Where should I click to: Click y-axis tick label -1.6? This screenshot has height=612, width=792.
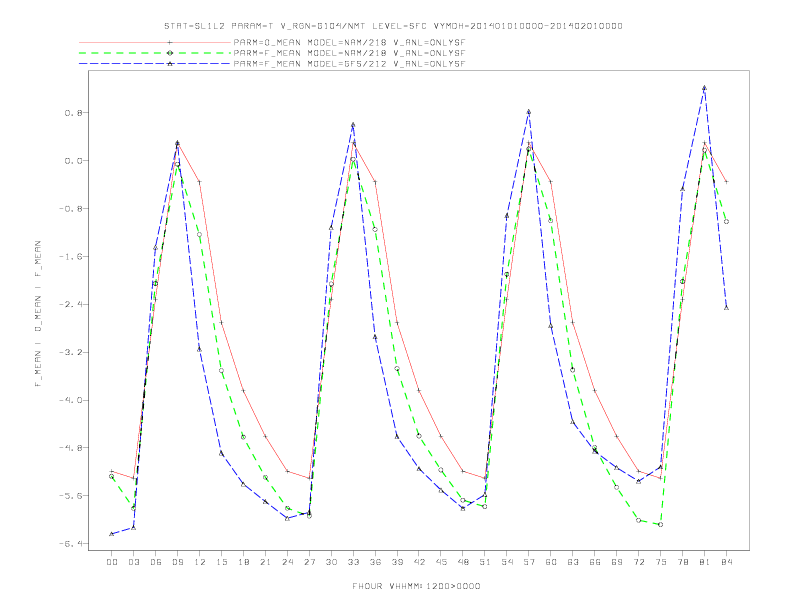pyautogui.click(x=70, y=257)
